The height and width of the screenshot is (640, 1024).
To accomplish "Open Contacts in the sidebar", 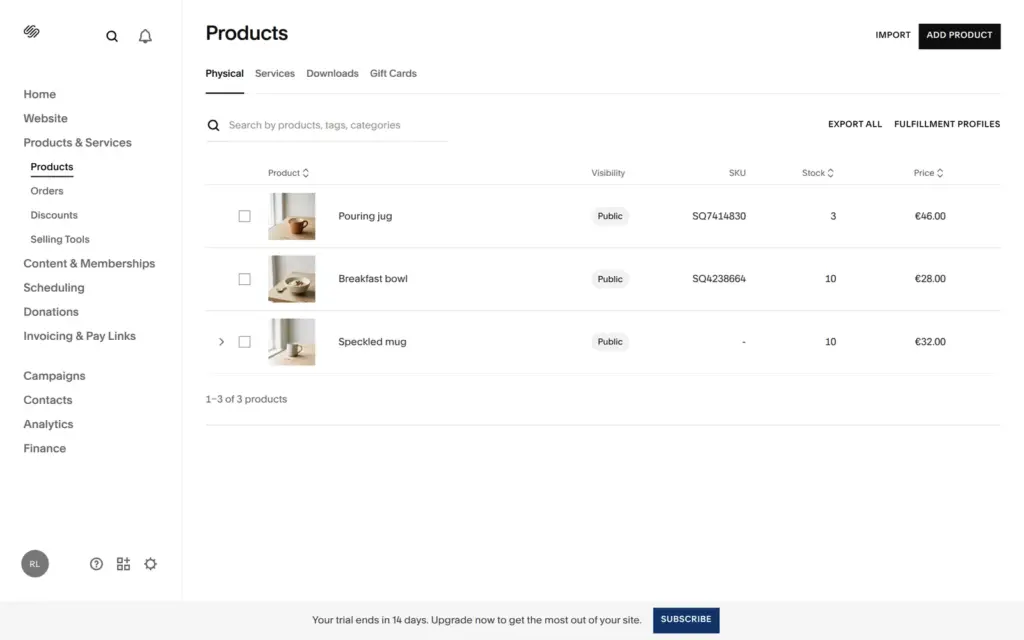I will click(48, 400).
